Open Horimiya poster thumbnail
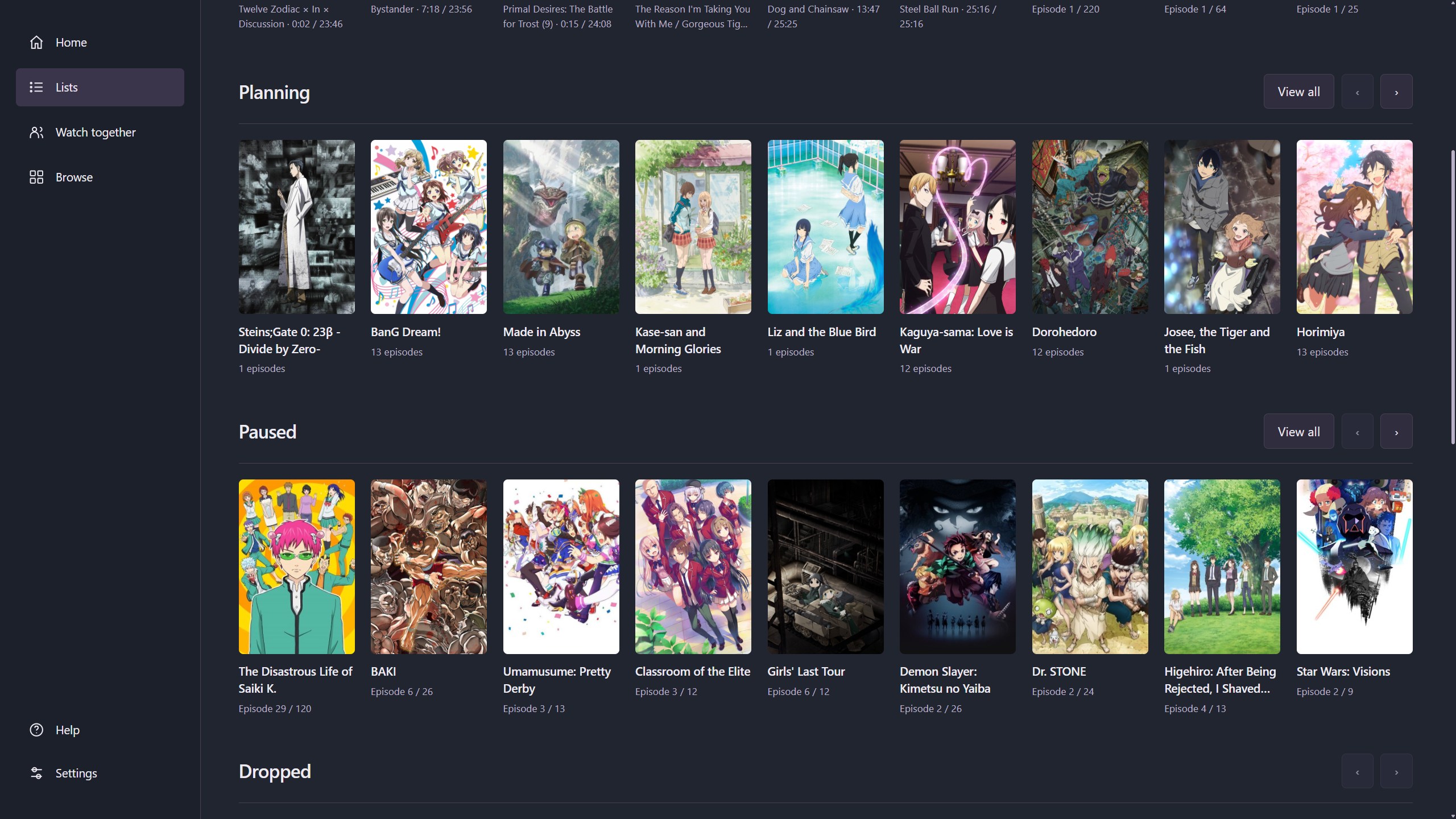 1355,227
